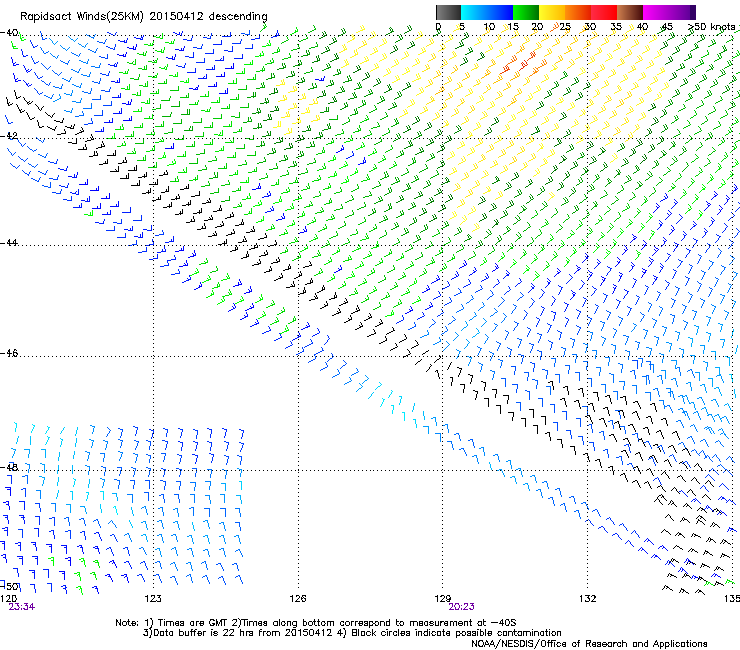Click the -40 latitude axis label

coord(9,33)
